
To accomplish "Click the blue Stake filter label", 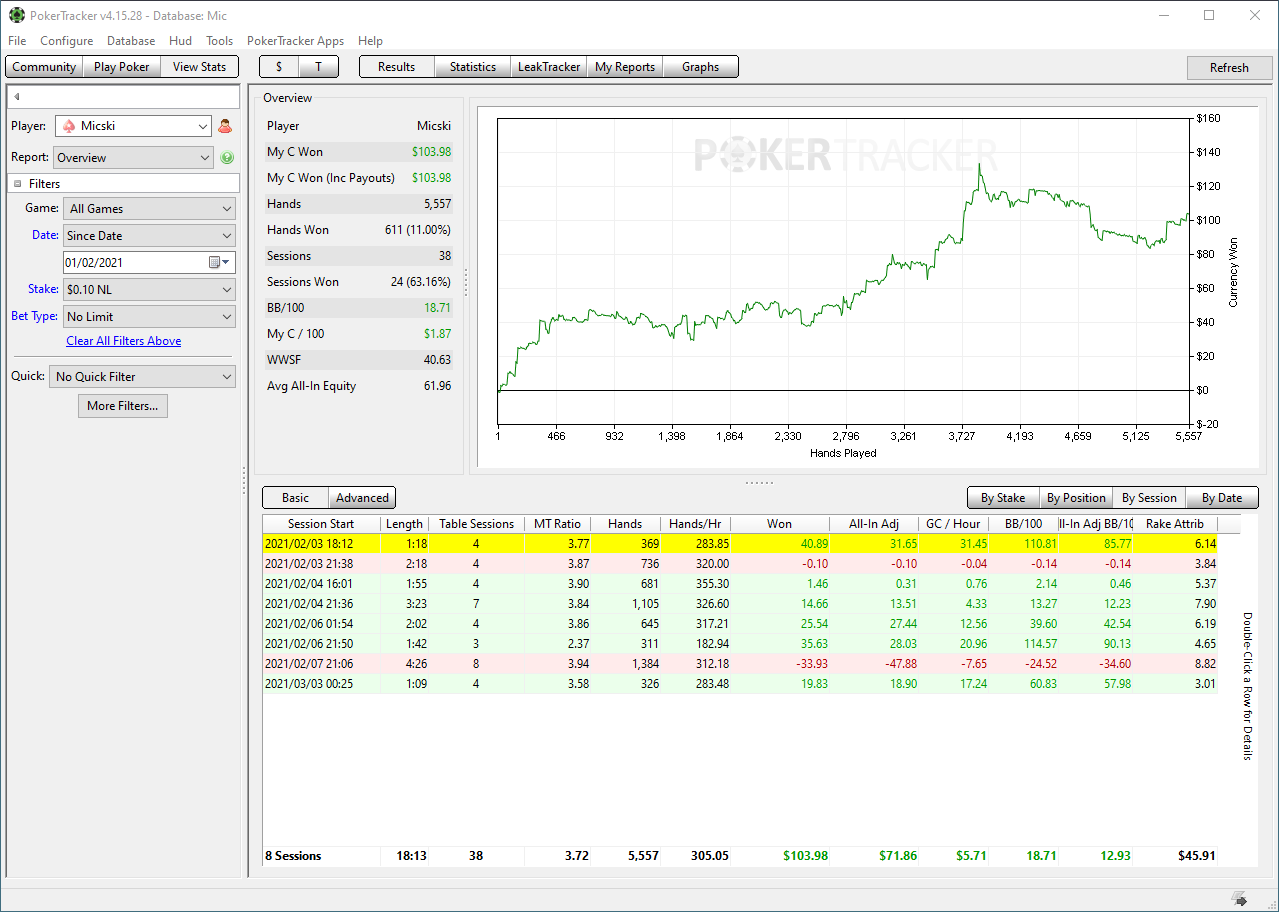I will tap(43, 289).
